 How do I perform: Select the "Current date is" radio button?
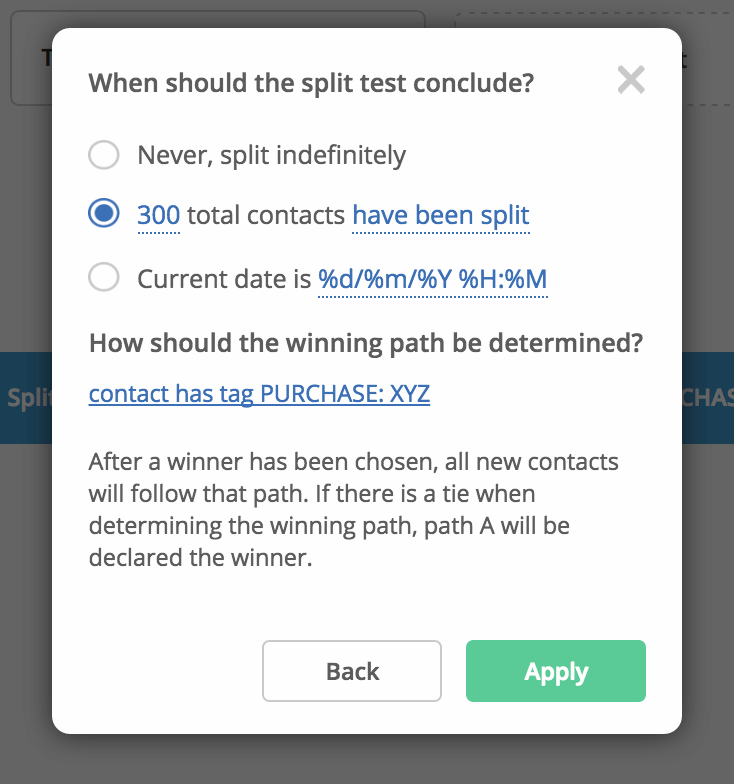(104, 276)
